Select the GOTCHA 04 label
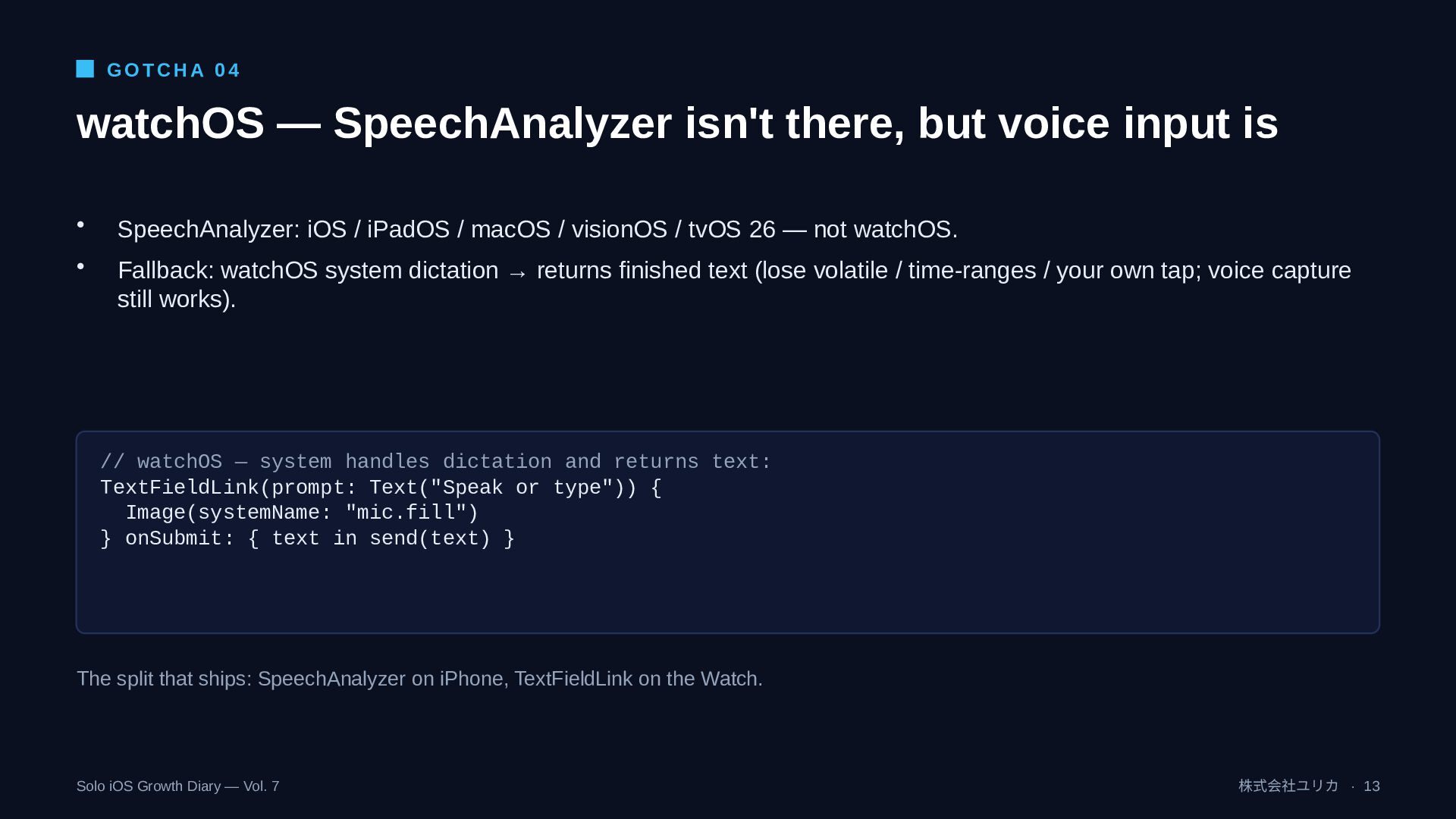This screenshot has width=1456, height=819. [174, 71]
